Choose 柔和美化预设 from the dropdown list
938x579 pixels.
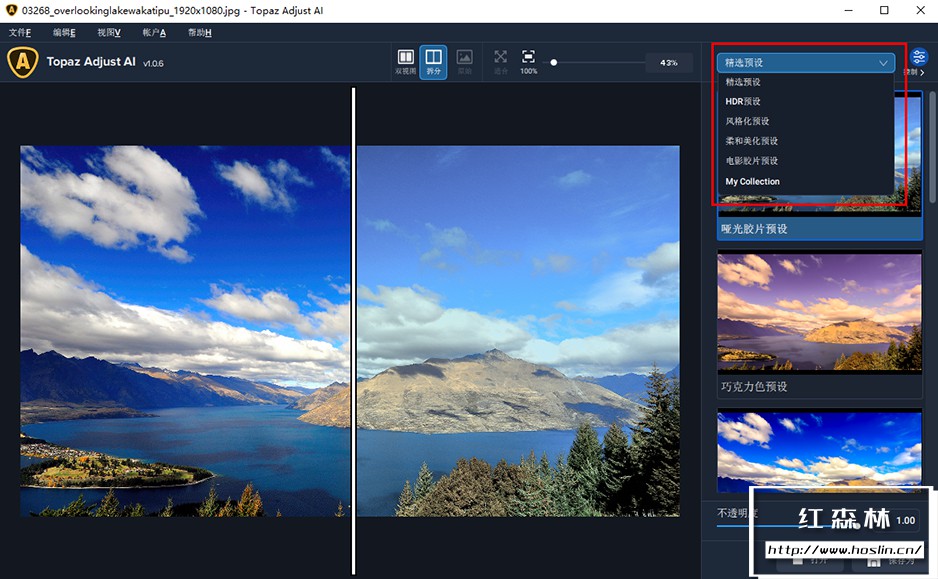[806, 141]
